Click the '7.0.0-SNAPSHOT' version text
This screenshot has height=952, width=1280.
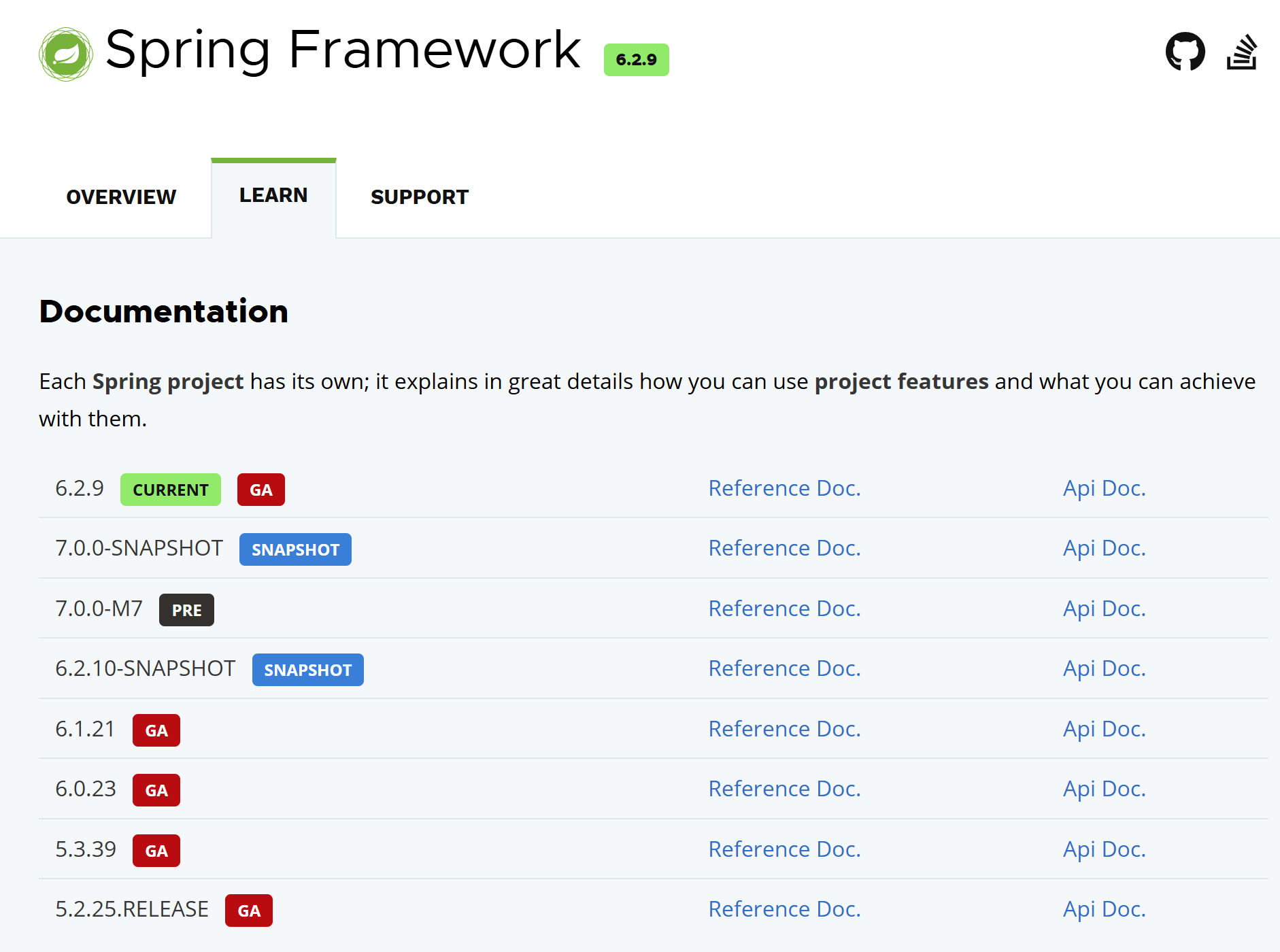pyautogui.click(x=139, y=548)
